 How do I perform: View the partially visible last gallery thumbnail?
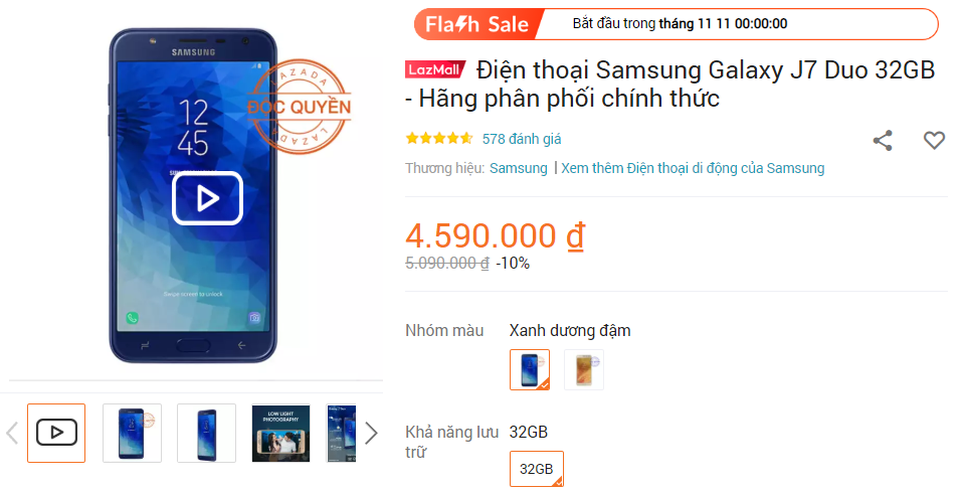[341, 433]
